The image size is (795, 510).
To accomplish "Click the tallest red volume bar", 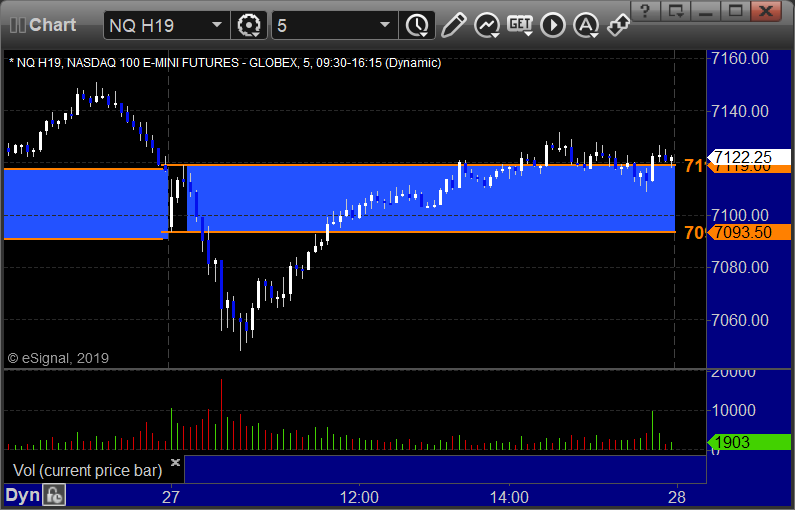I will click(222, 414).
